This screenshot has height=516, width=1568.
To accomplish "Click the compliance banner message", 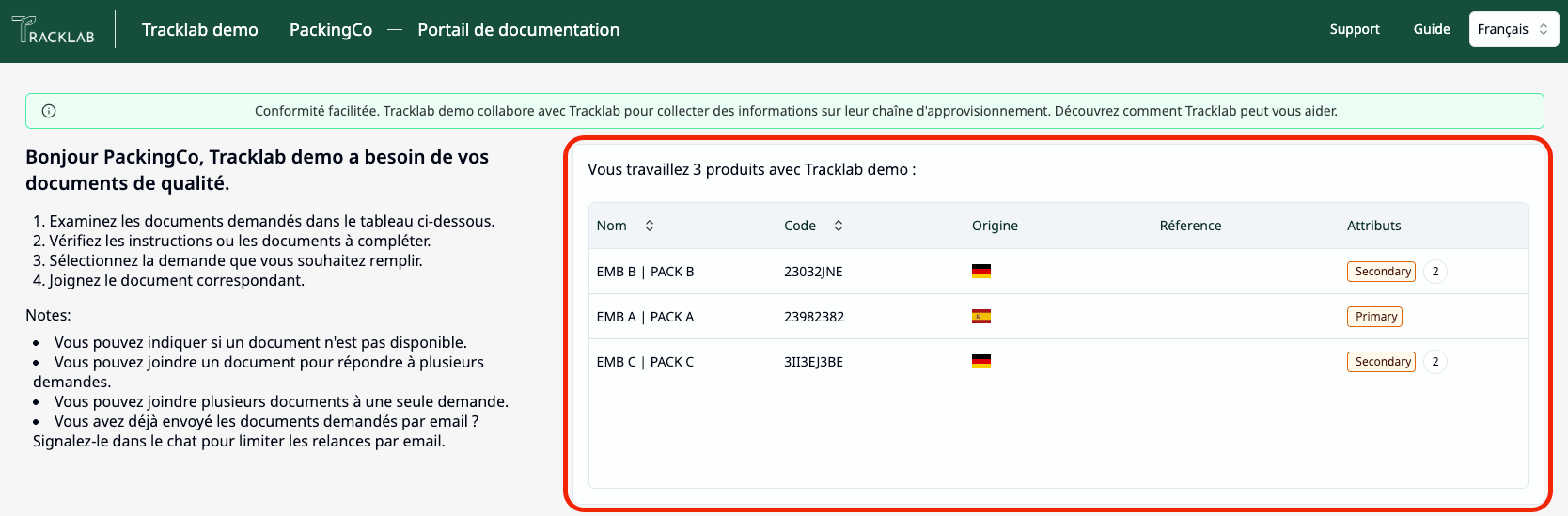I will coord(795,111).
